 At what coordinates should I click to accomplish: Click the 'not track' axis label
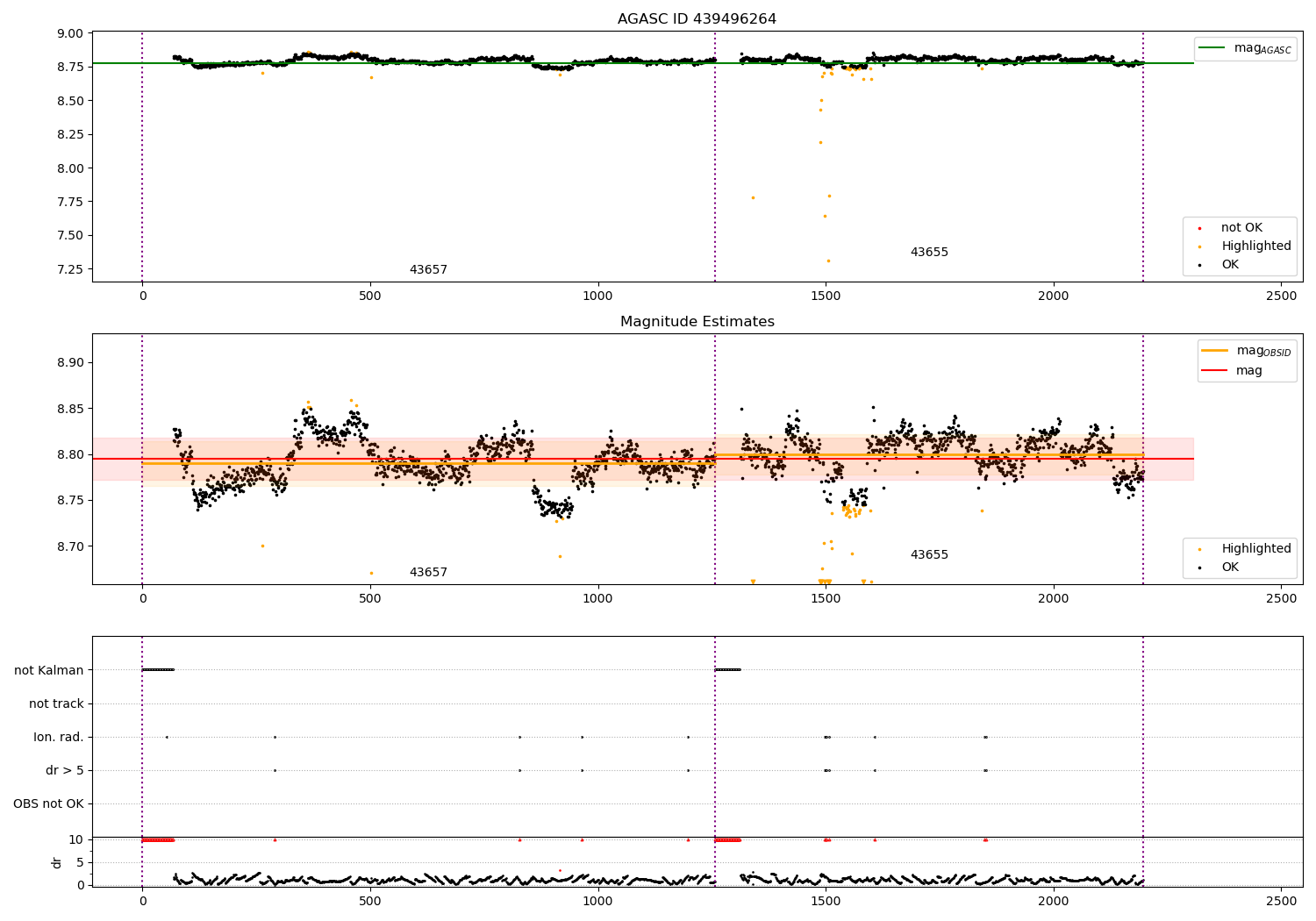56,703
